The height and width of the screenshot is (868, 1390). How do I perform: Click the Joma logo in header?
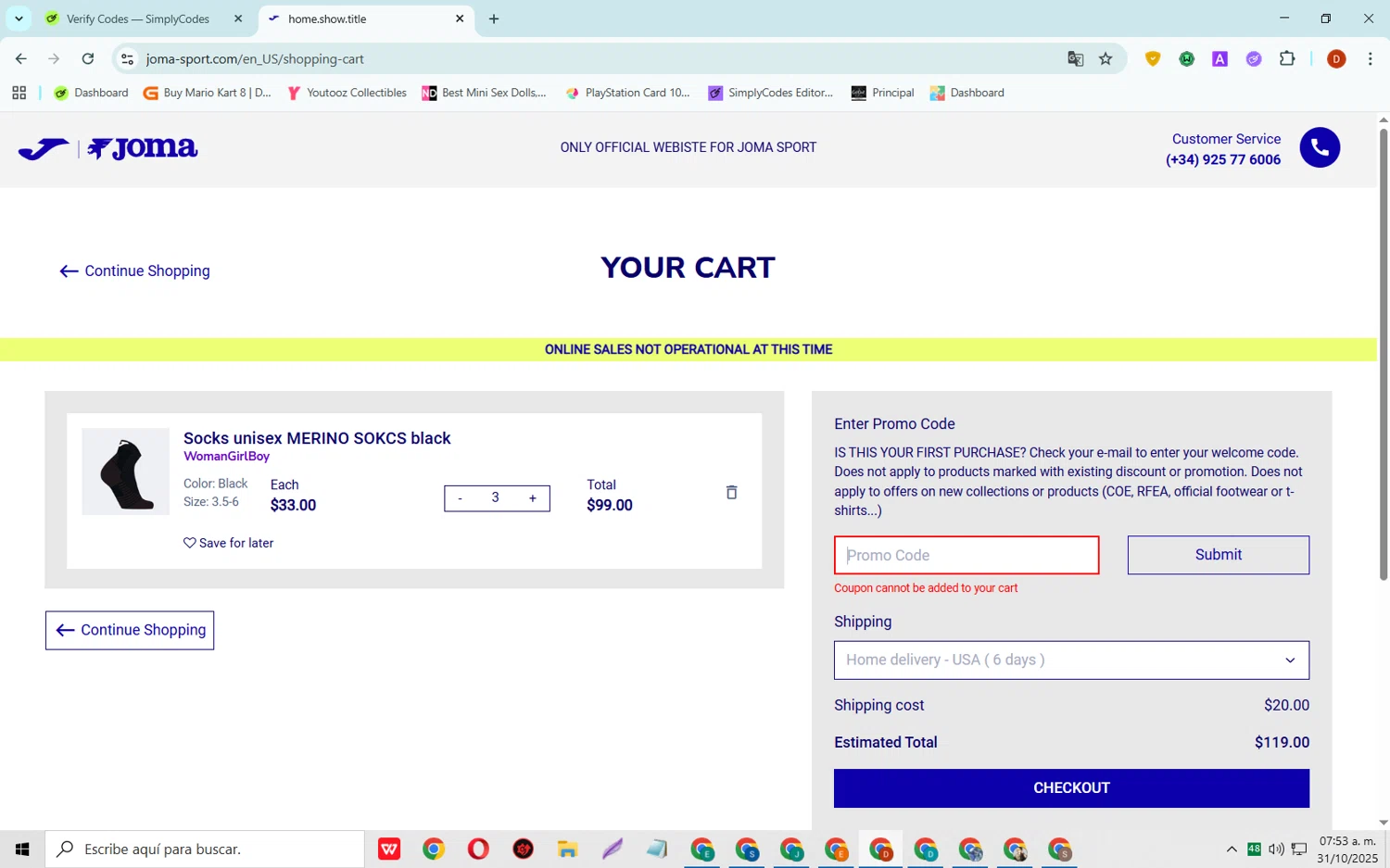point(108,148)
